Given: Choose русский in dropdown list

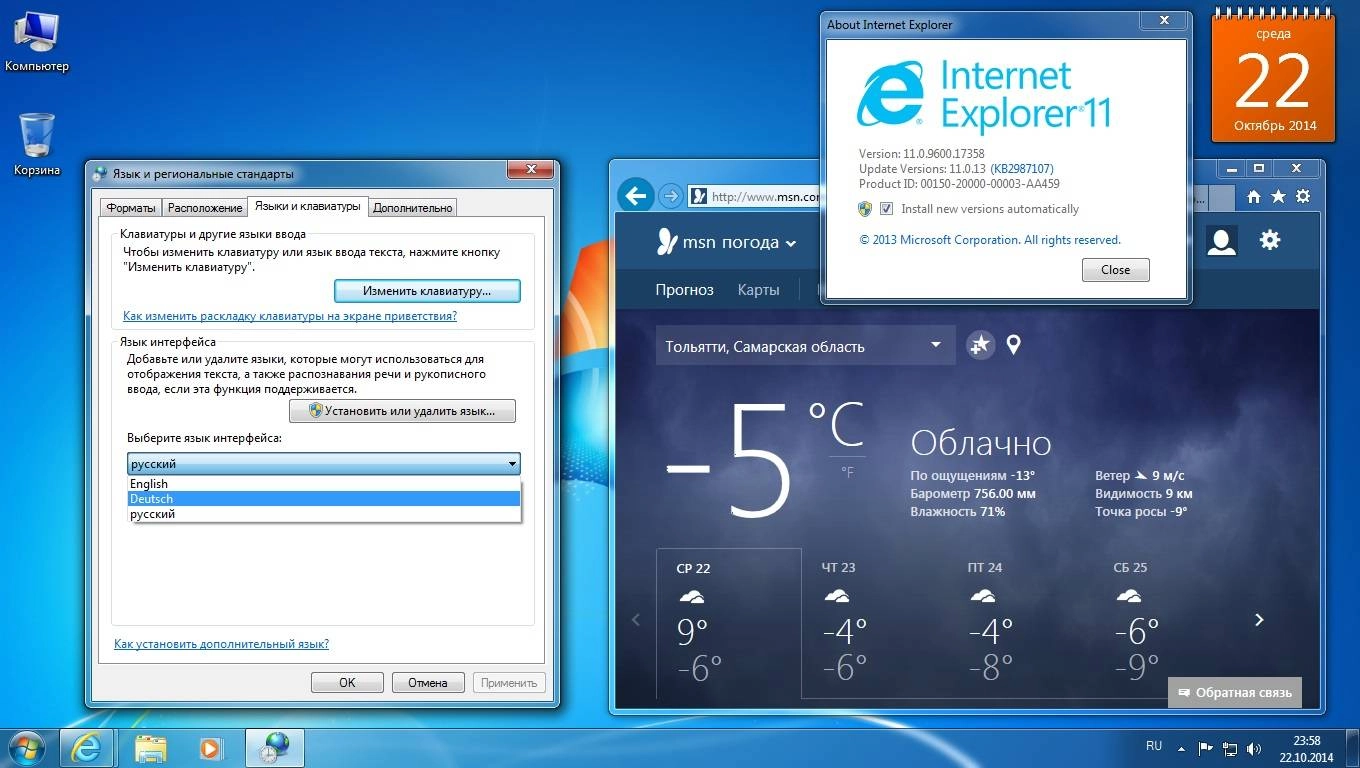Looking at the screenshot, I should [x=324, y=514].
